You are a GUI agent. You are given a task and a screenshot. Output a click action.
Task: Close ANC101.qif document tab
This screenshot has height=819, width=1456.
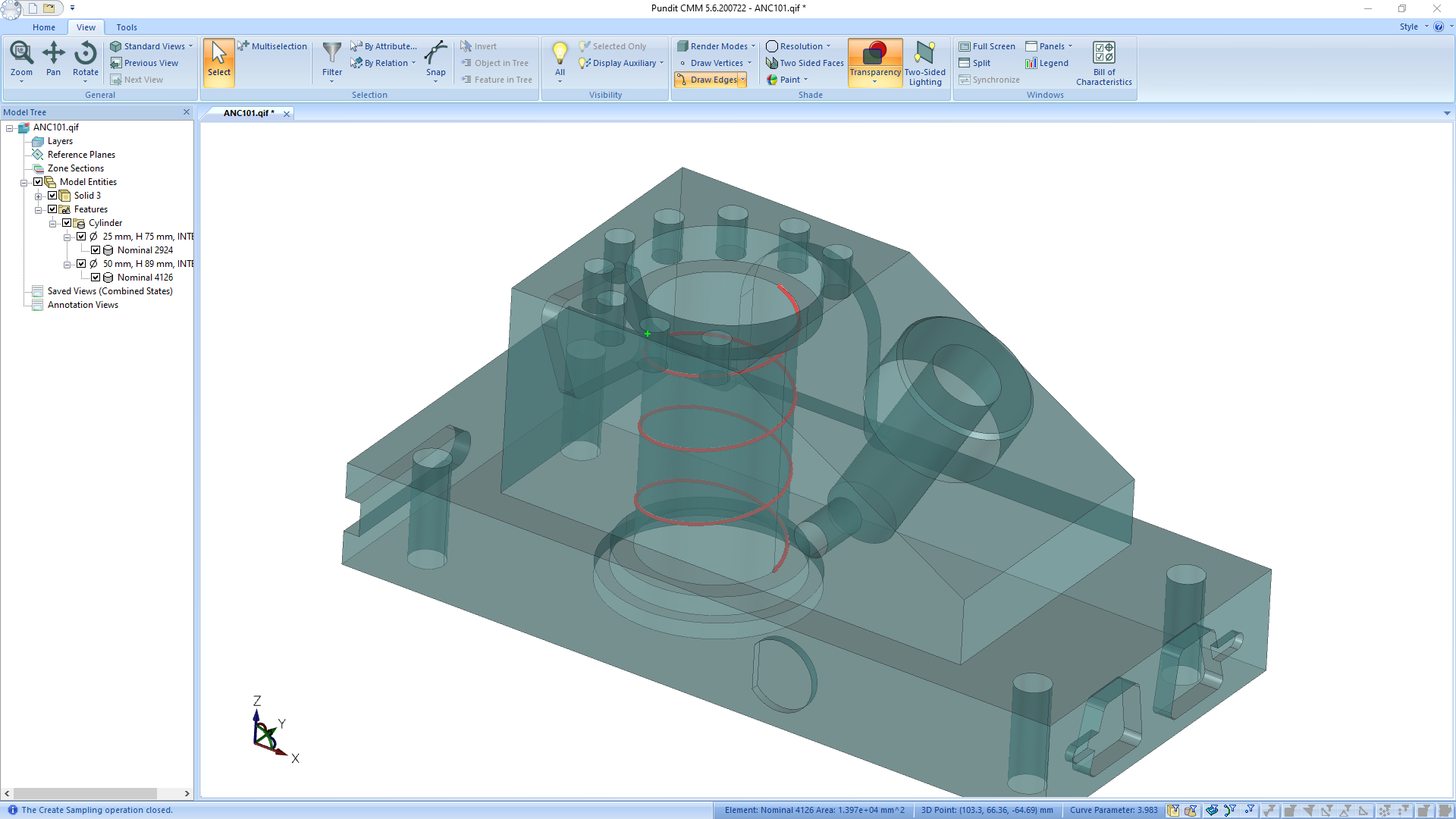pyautogui.click(x=287, y=114)
